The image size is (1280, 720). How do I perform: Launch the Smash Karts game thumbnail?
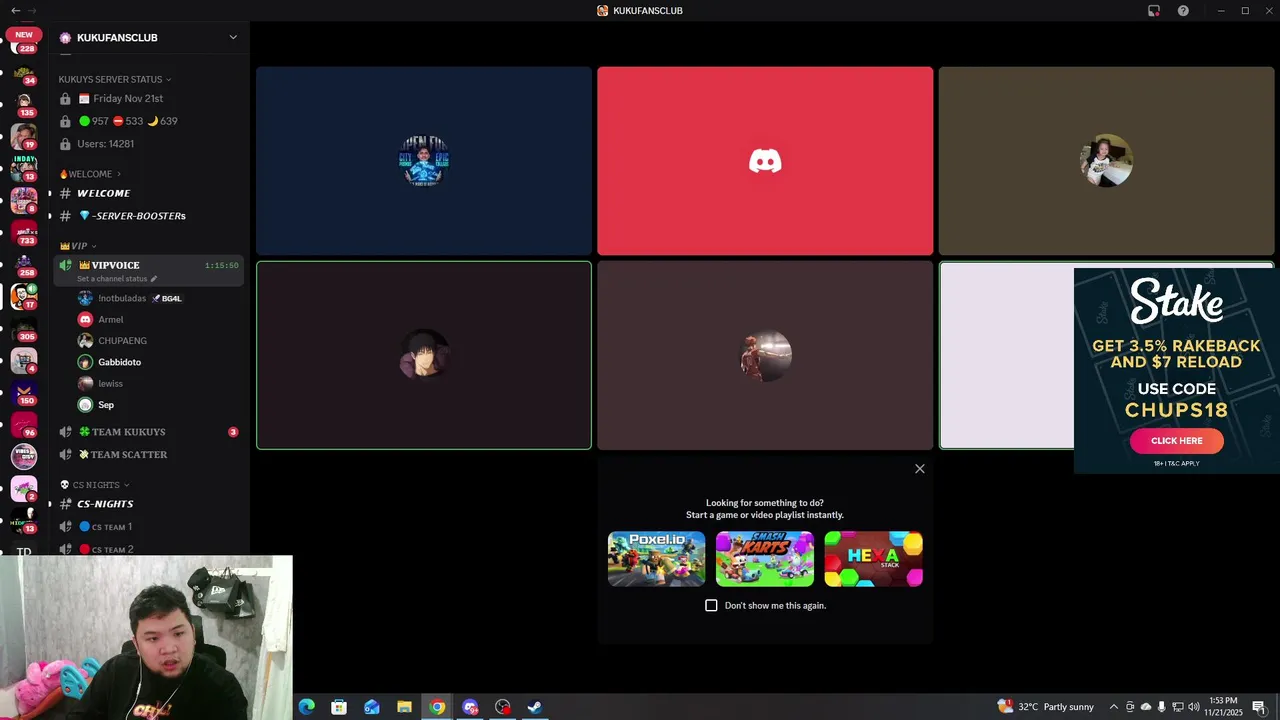click(x=765, y=559)
